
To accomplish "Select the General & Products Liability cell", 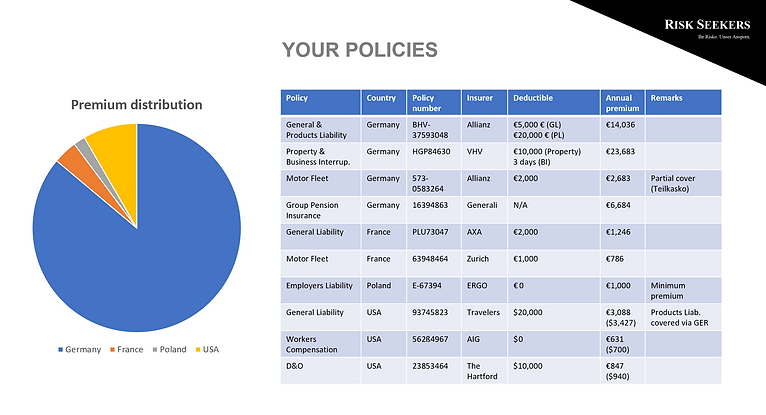I will pos(320,130).
